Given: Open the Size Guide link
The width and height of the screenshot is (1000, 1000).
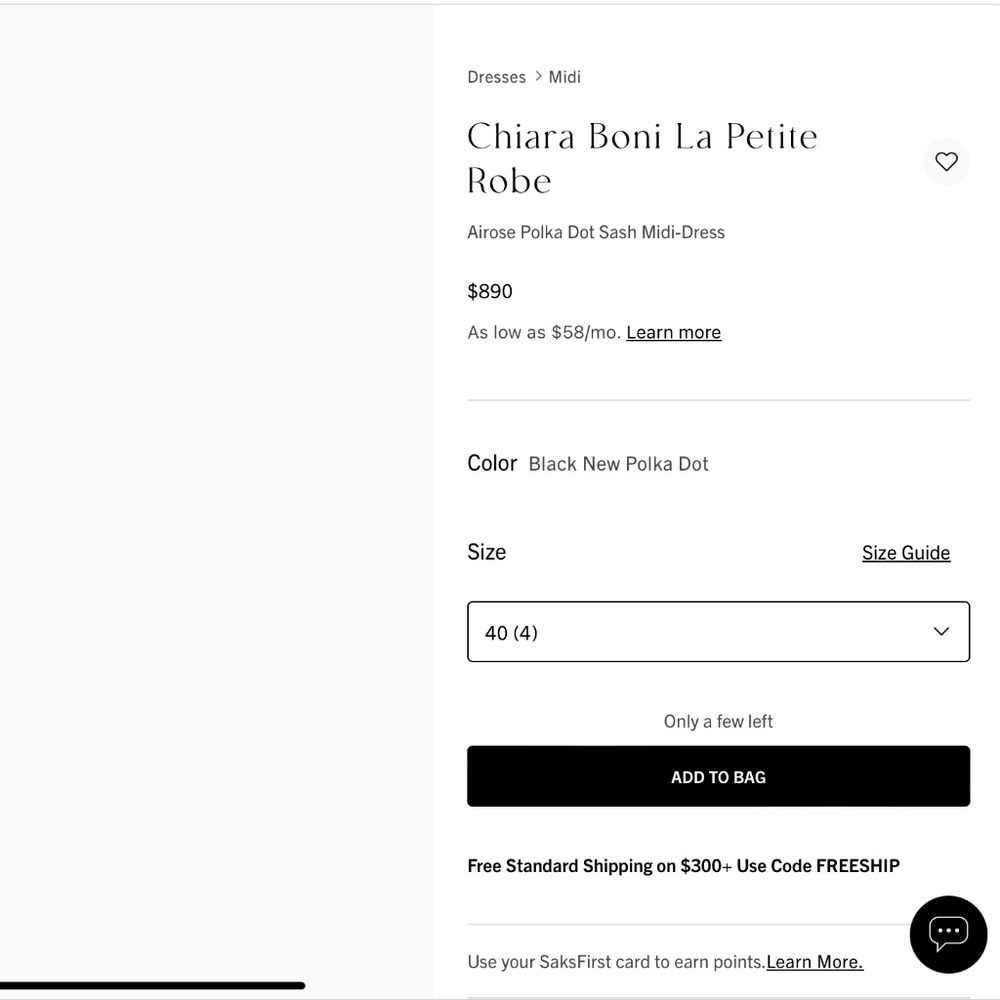Looking at the screenshot, I should tap(906, 553).
